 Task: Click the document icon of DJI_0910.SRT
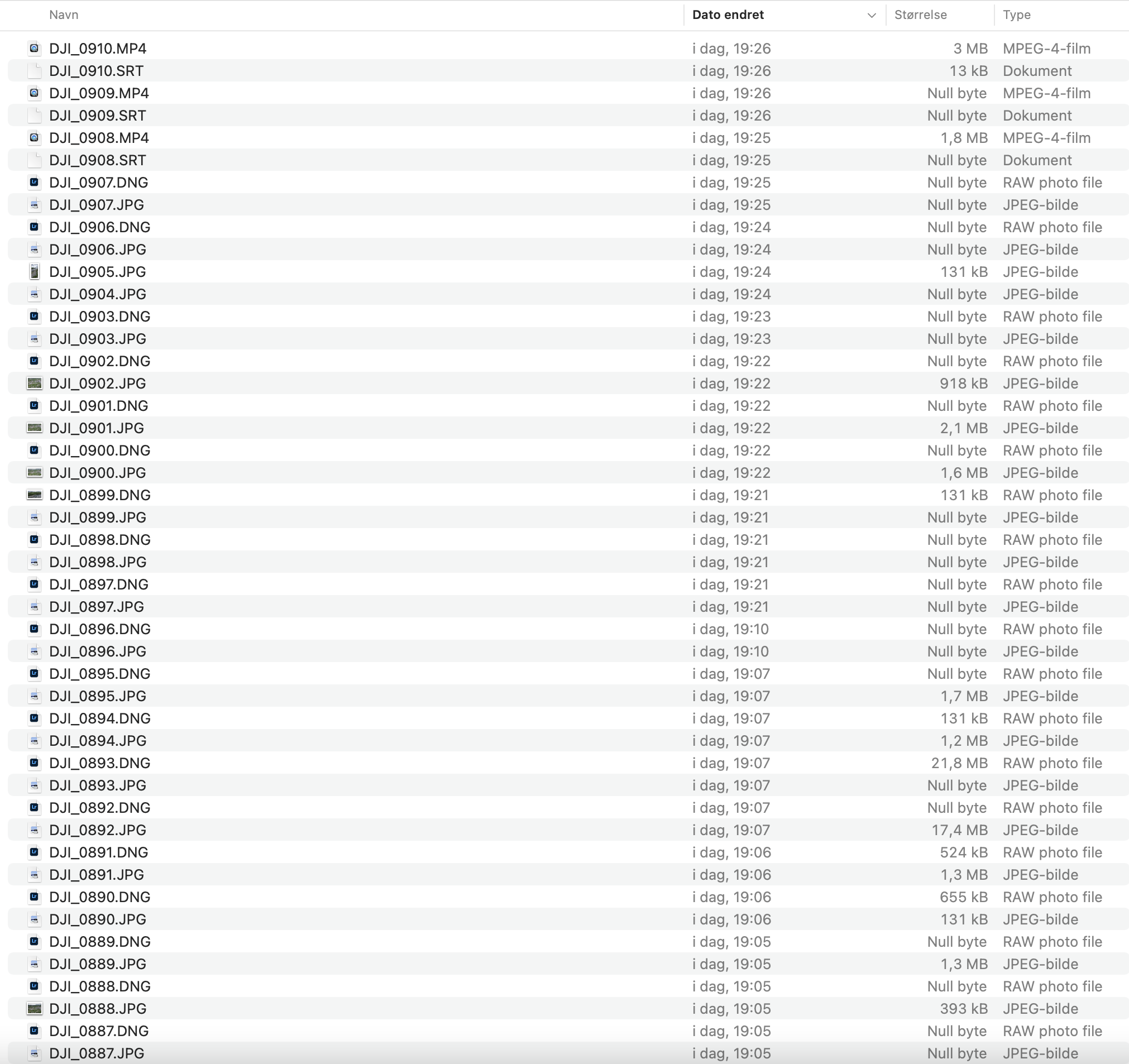tap(35, 71)
